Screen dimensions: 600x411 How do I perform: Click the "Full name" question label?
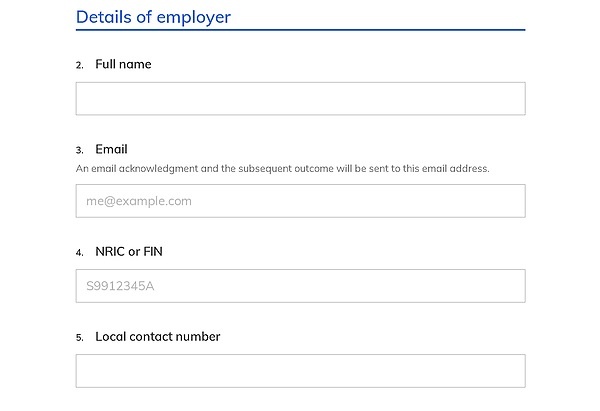(123, 64)
